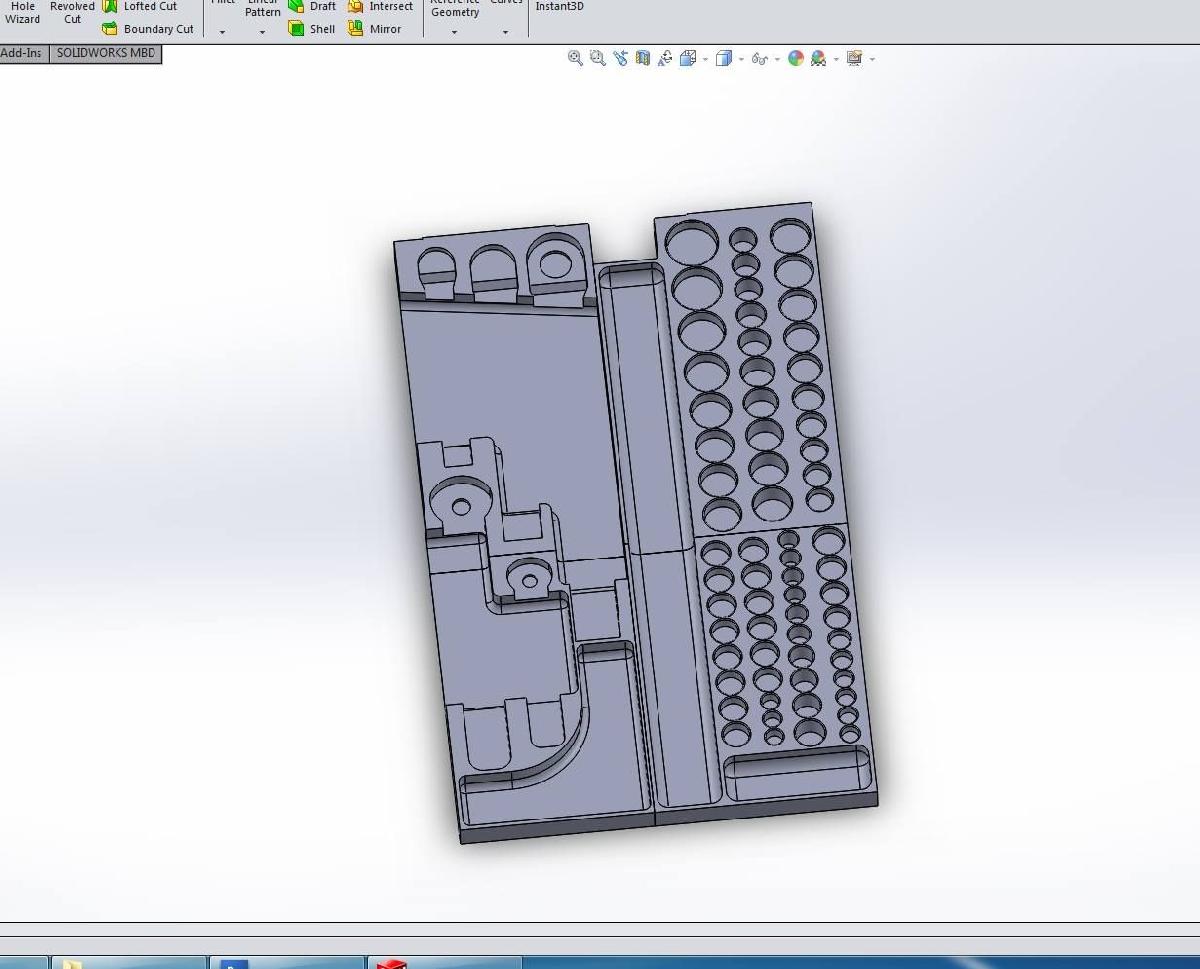Click the Boundary Cut icon
1200x969 pixels.
click(110, 29)
